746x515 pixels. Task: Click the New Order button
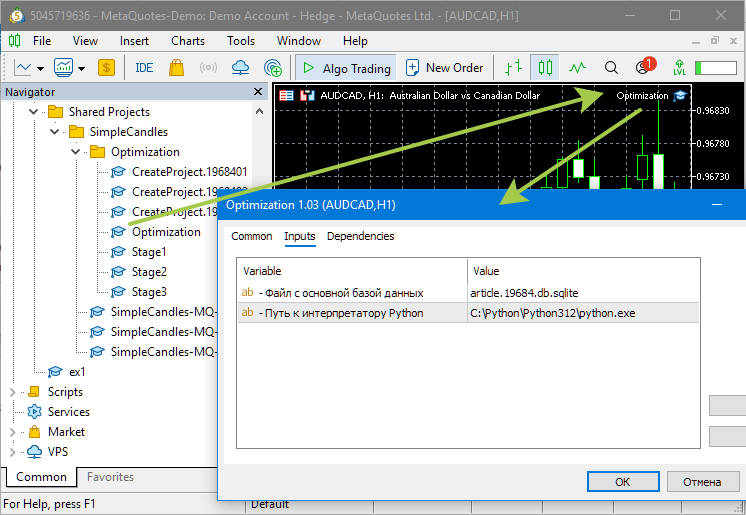coord(444,68)
